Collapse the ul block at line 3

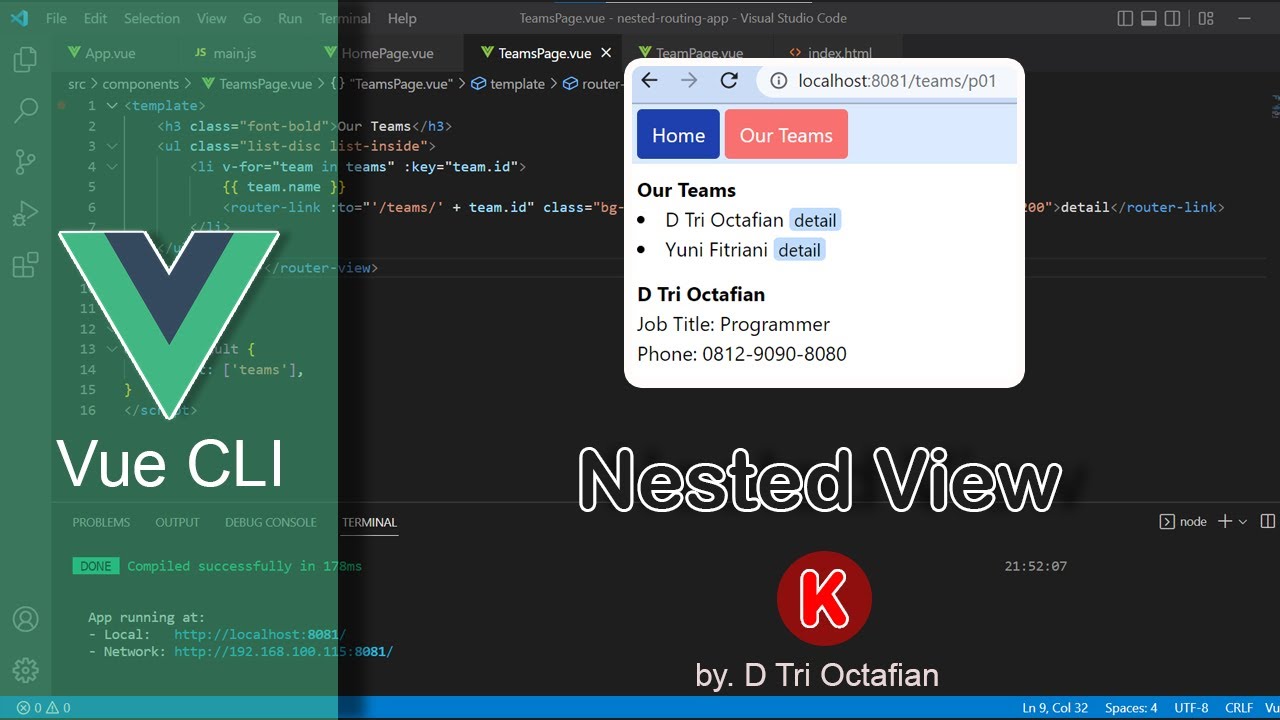pos(112,146)
